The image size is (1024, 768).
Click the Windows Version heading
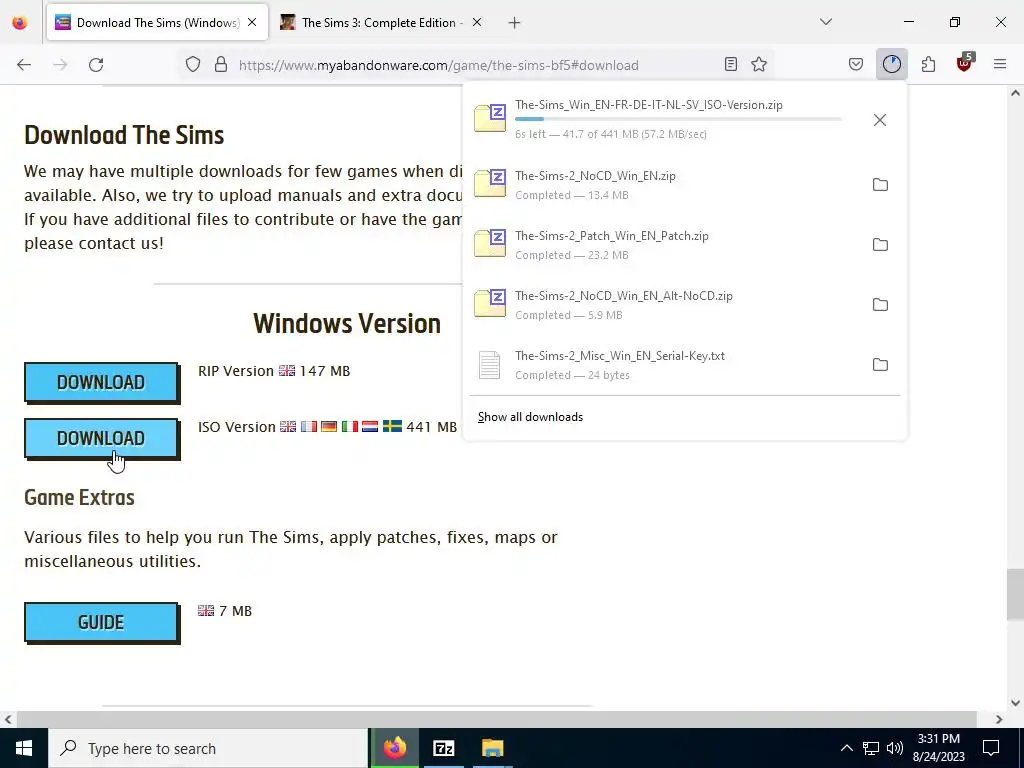tap(347, 323)
